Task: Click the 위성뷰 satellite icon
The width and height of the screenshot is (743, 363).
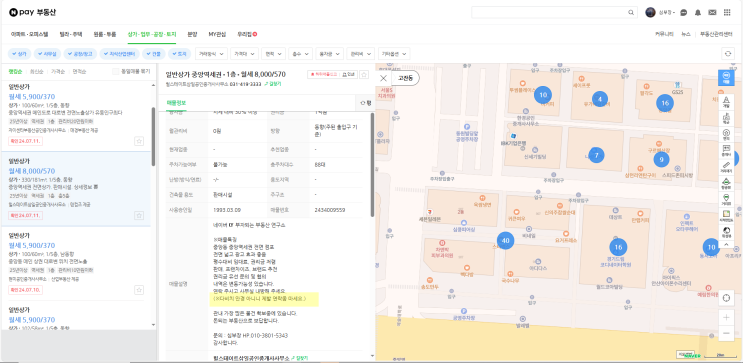Action: tap(726, 232)
